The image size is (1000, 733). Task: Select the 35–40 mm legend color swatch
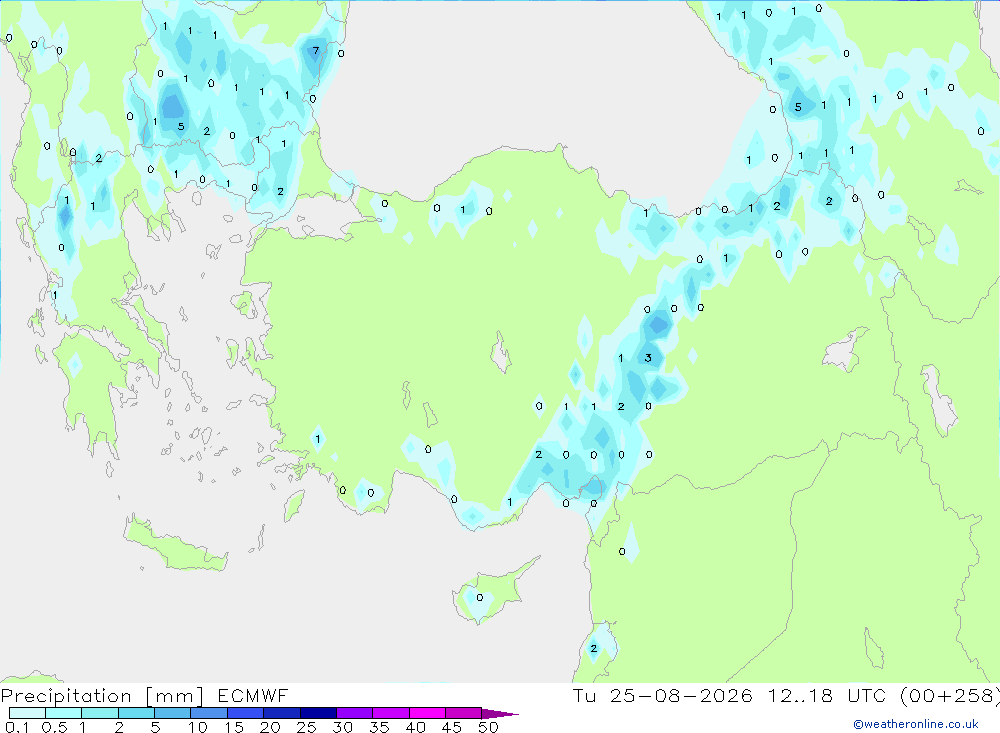390,713
